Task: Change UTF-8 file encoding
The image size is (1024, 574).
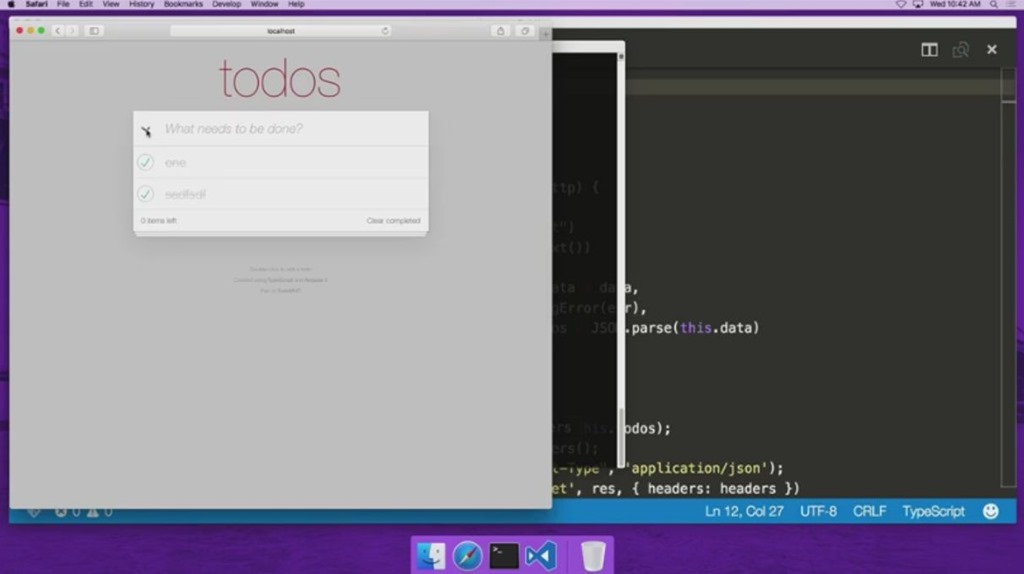Action: [818, 511]
